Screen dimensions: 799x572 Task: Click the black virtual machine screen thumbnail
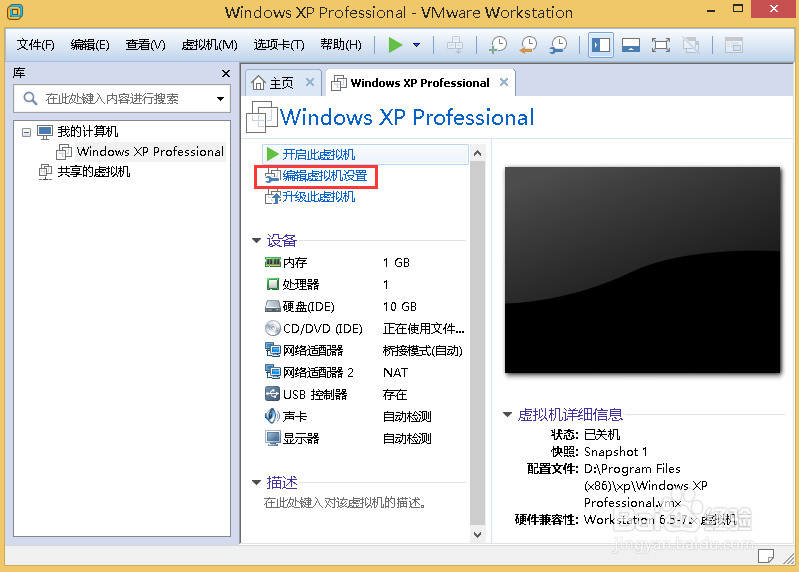(642, 270)
